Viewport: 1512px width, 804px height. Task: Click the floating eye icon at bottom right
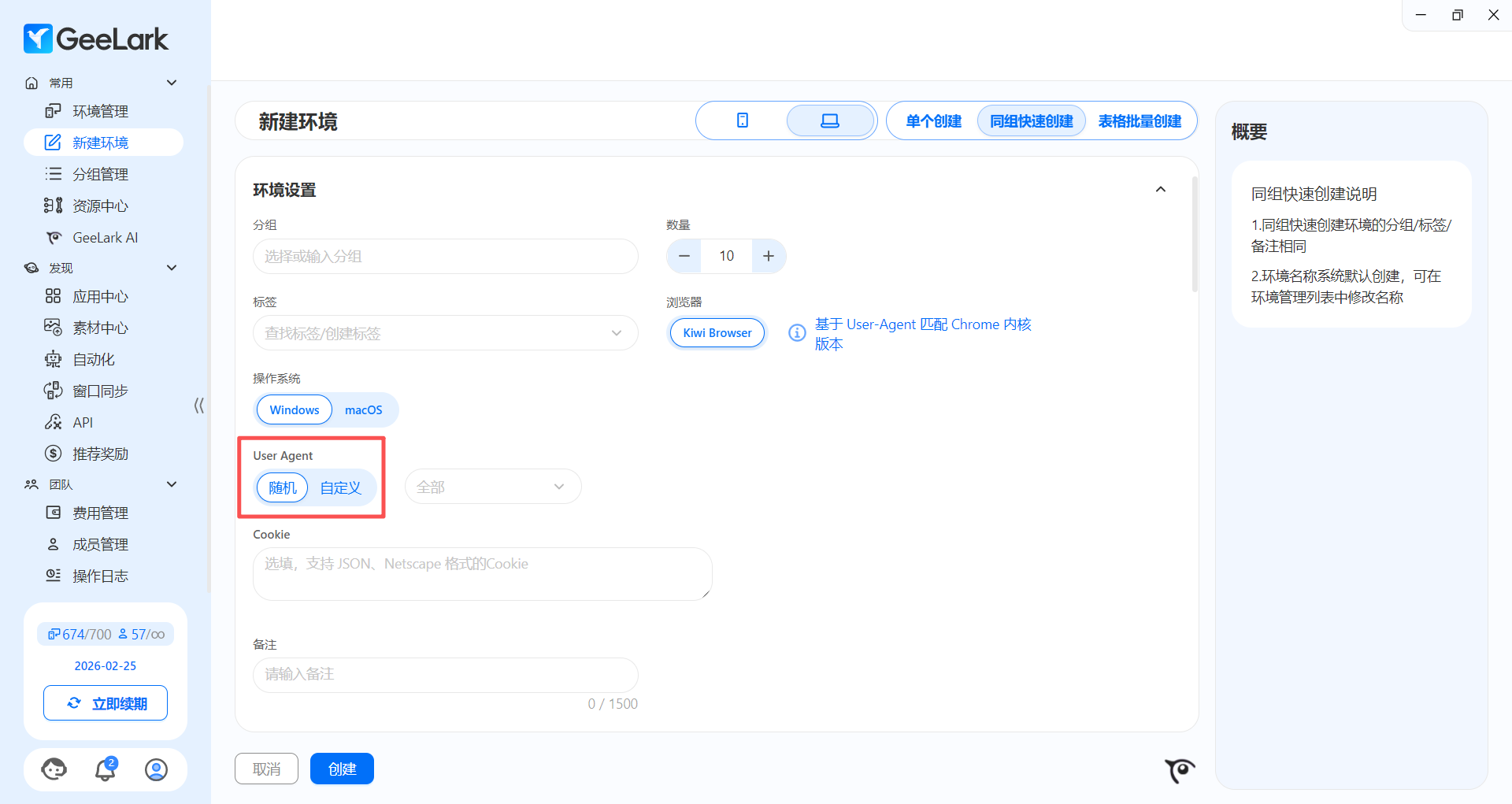[x=1179, y=769]
